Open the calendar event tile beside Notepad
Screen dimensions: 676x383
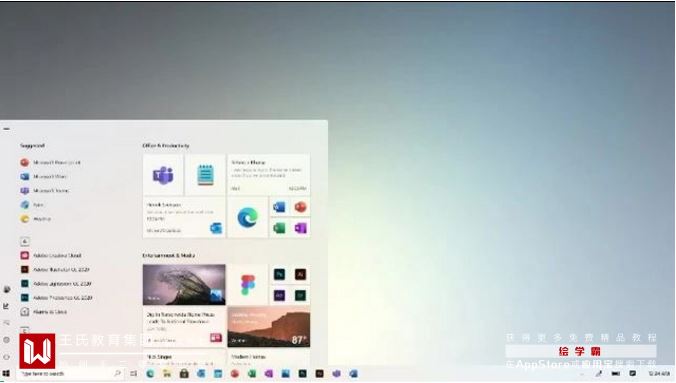[269, 175]
